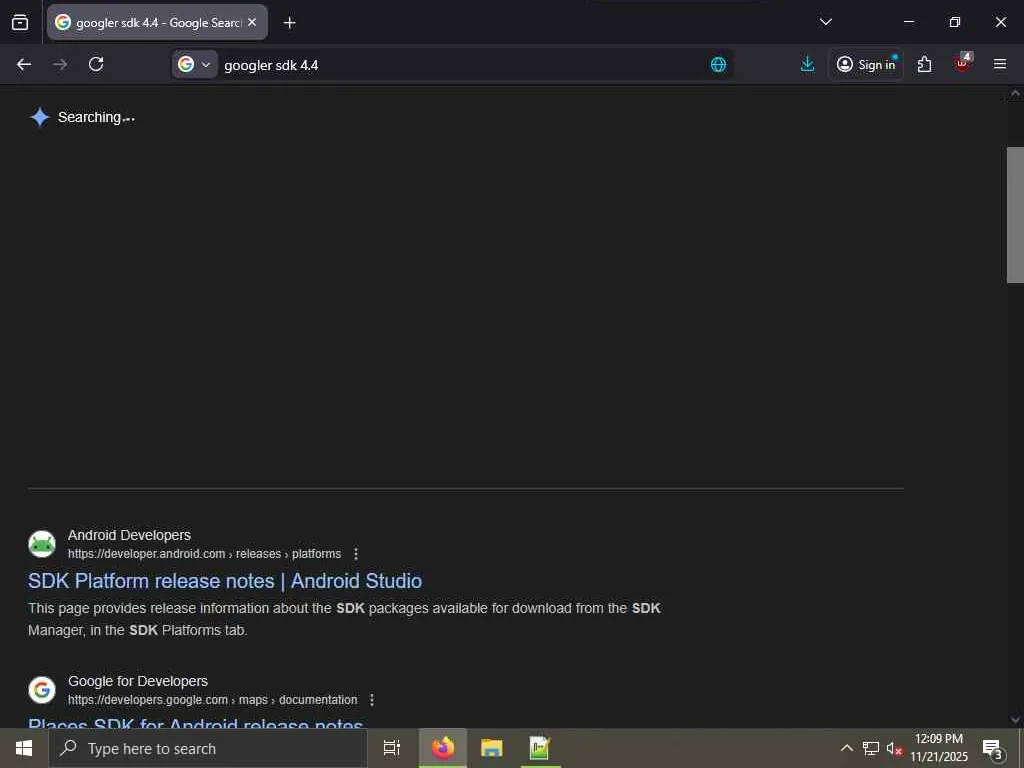
Task: Open Places SDK for Android release notes link
Action: 195,724
